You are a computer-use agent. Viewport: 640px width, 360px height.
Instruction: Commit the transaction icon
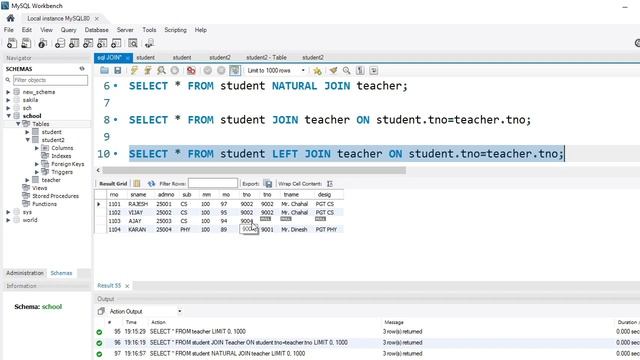point(208,71)
